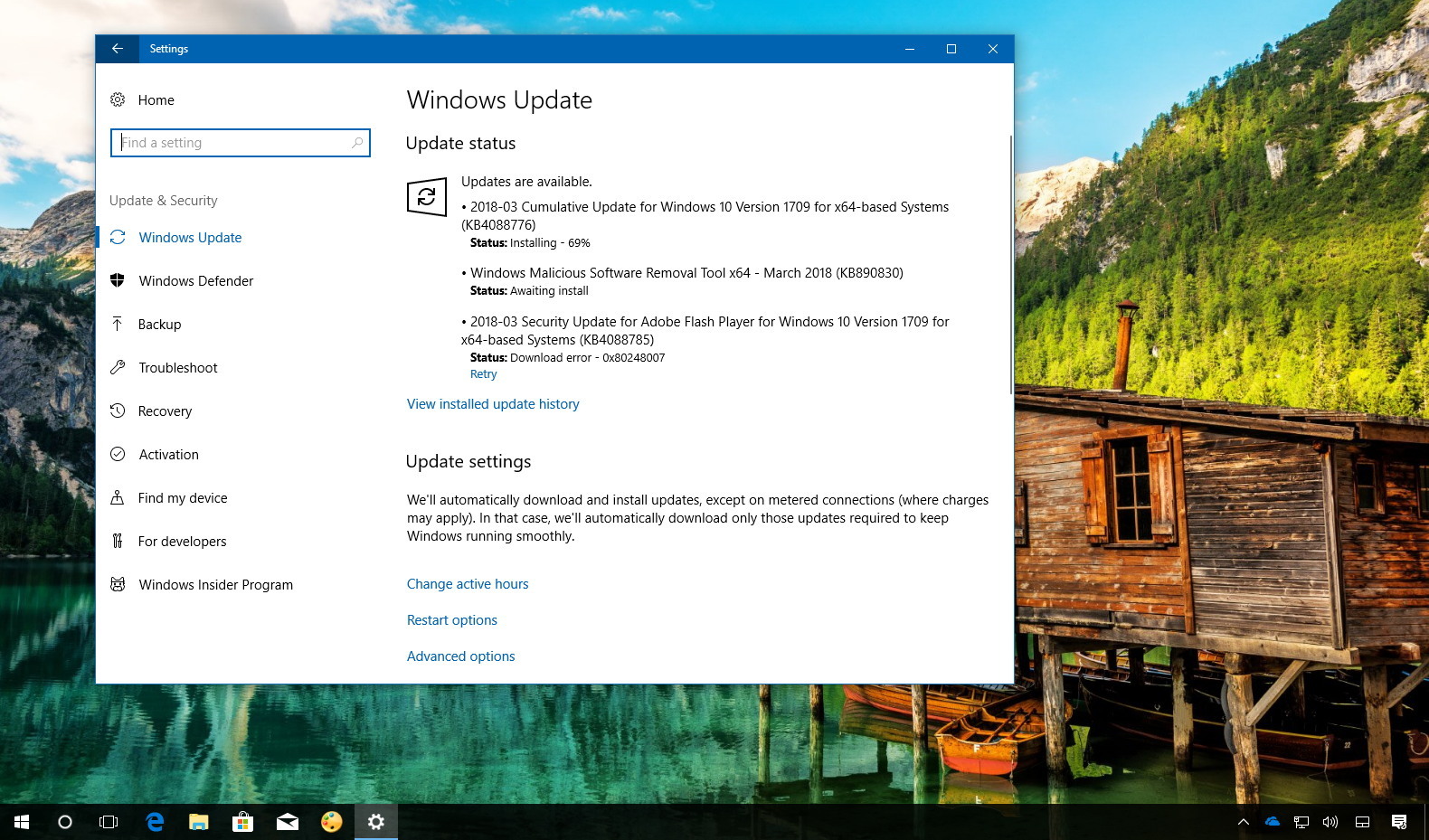1429x840 pixels.
Task: Click the Troubleshoot wrench icon
Action: [x=118, y=367]
